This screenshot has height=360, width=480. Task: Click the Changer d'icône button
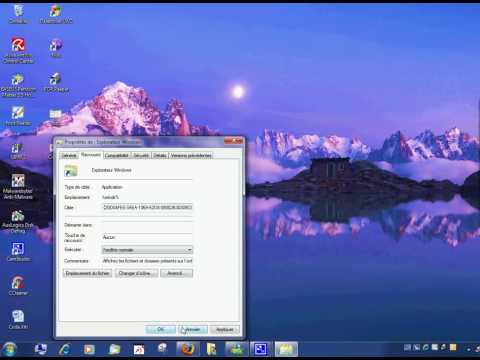[136, 273]
